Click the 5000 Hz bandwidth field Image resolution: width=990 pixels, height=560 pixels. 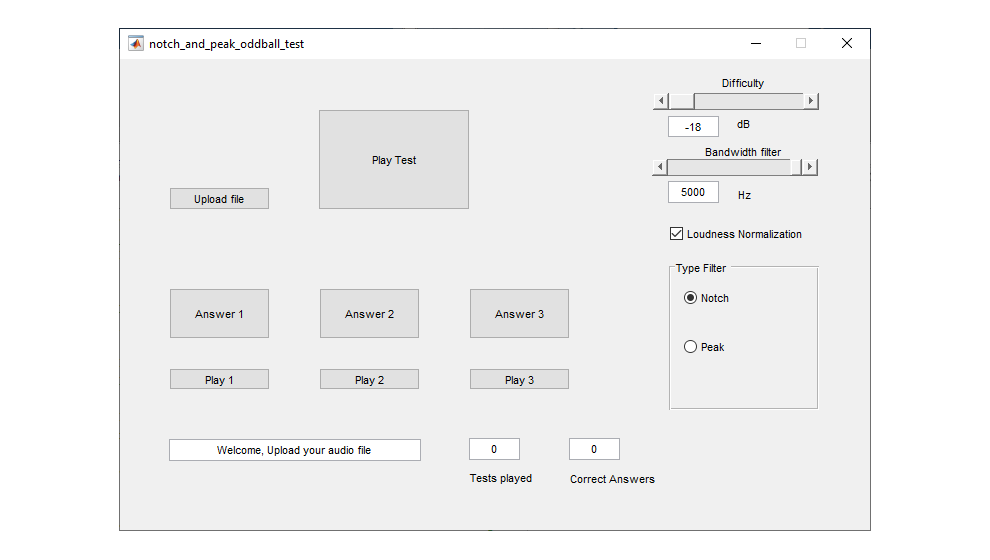693,192
